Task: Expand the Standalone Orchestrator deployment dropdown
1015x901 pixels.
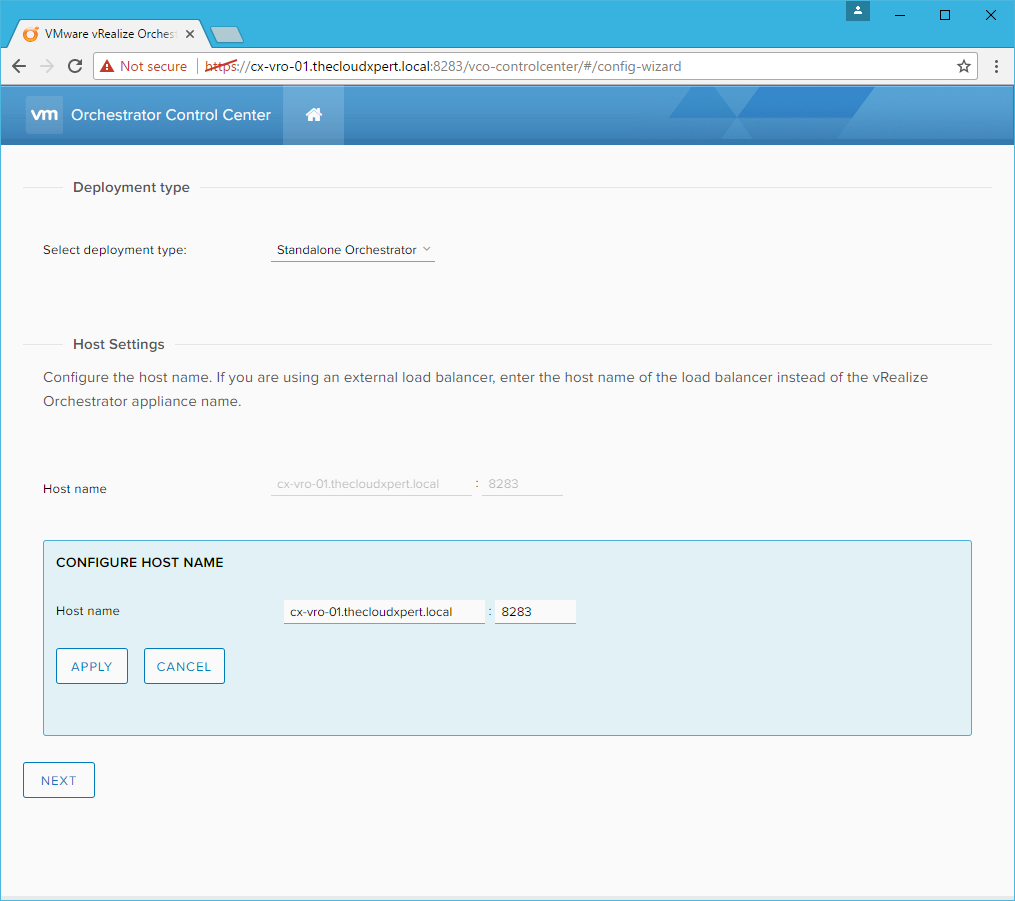Action: [x=353, y=250]
